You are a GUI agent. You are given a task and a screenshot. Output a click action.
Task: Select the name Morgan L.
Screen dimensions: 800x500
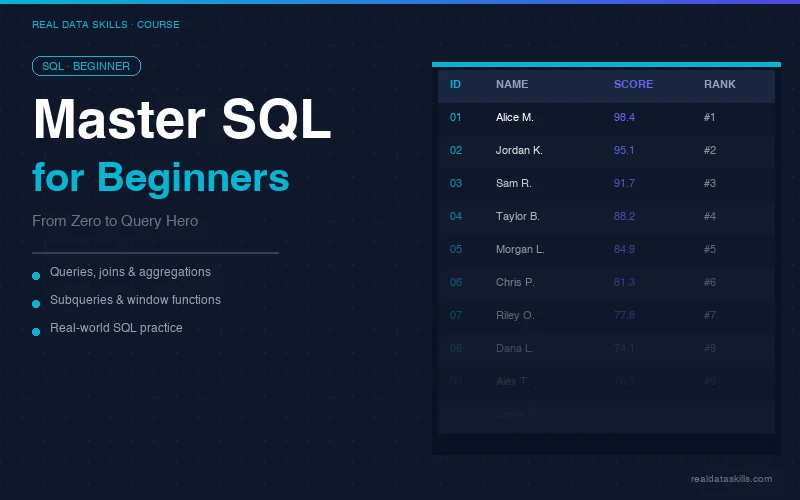(520, 249)
